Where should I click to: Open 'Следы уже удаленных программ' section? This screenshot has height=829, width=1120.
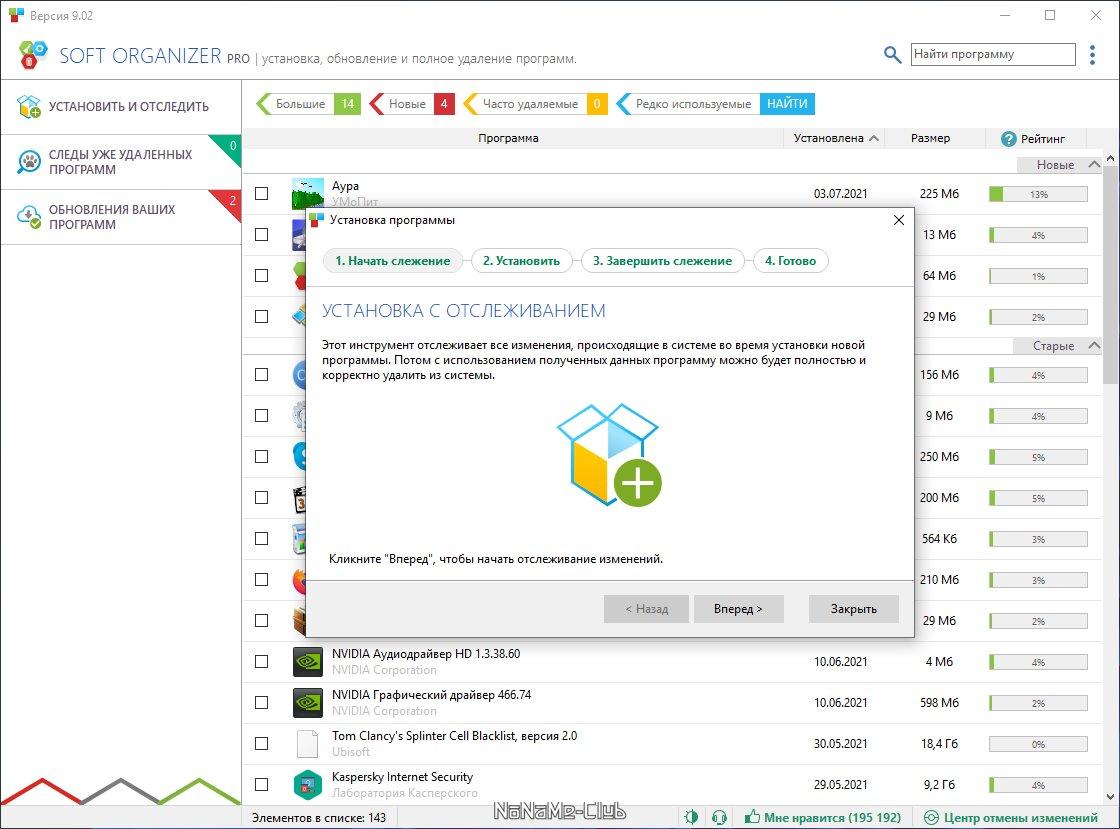pos(121,162)
